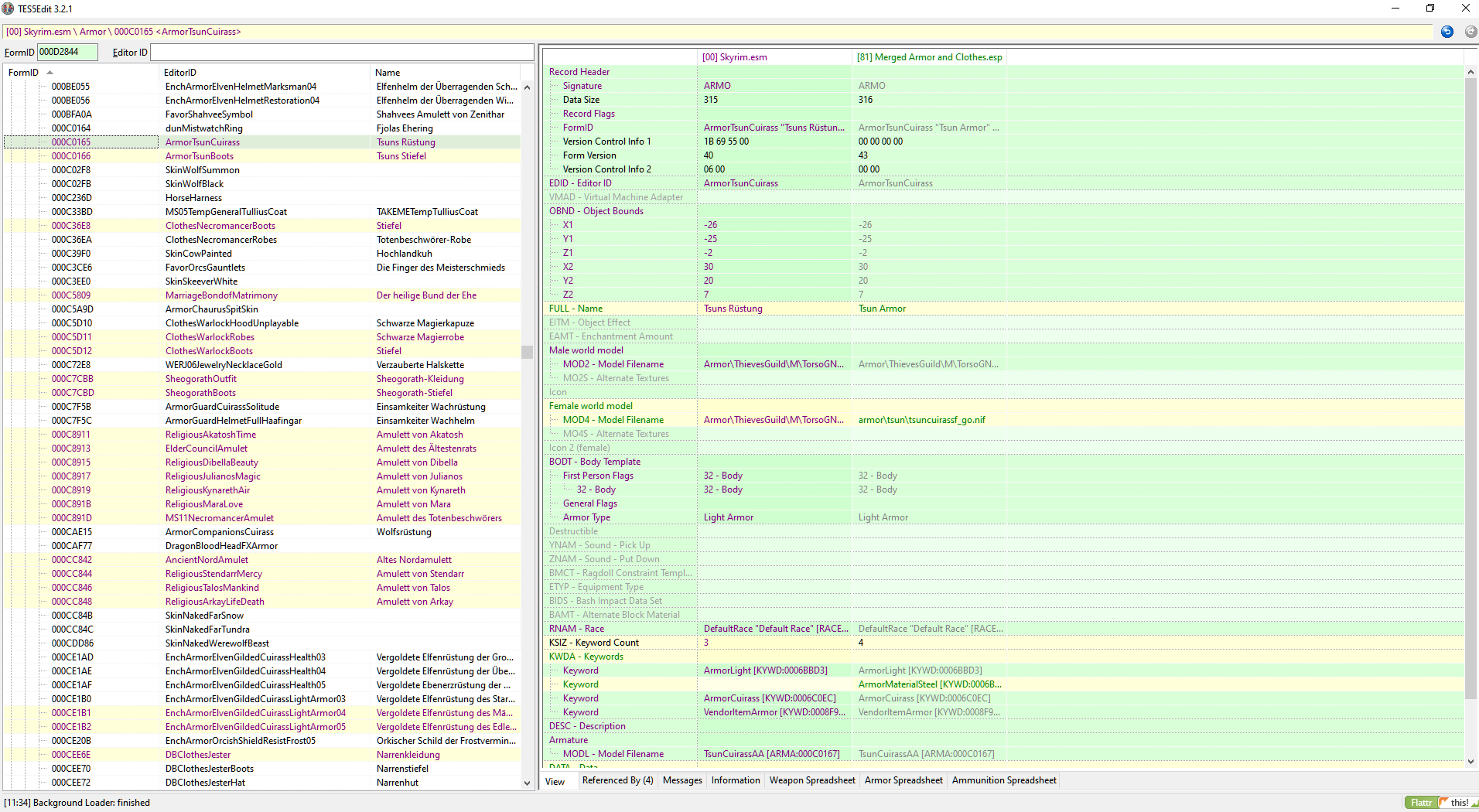The width and height of the screenshot is (1479, 812).
Task: Select the HorseHarness record
Action: pos(262,198)
